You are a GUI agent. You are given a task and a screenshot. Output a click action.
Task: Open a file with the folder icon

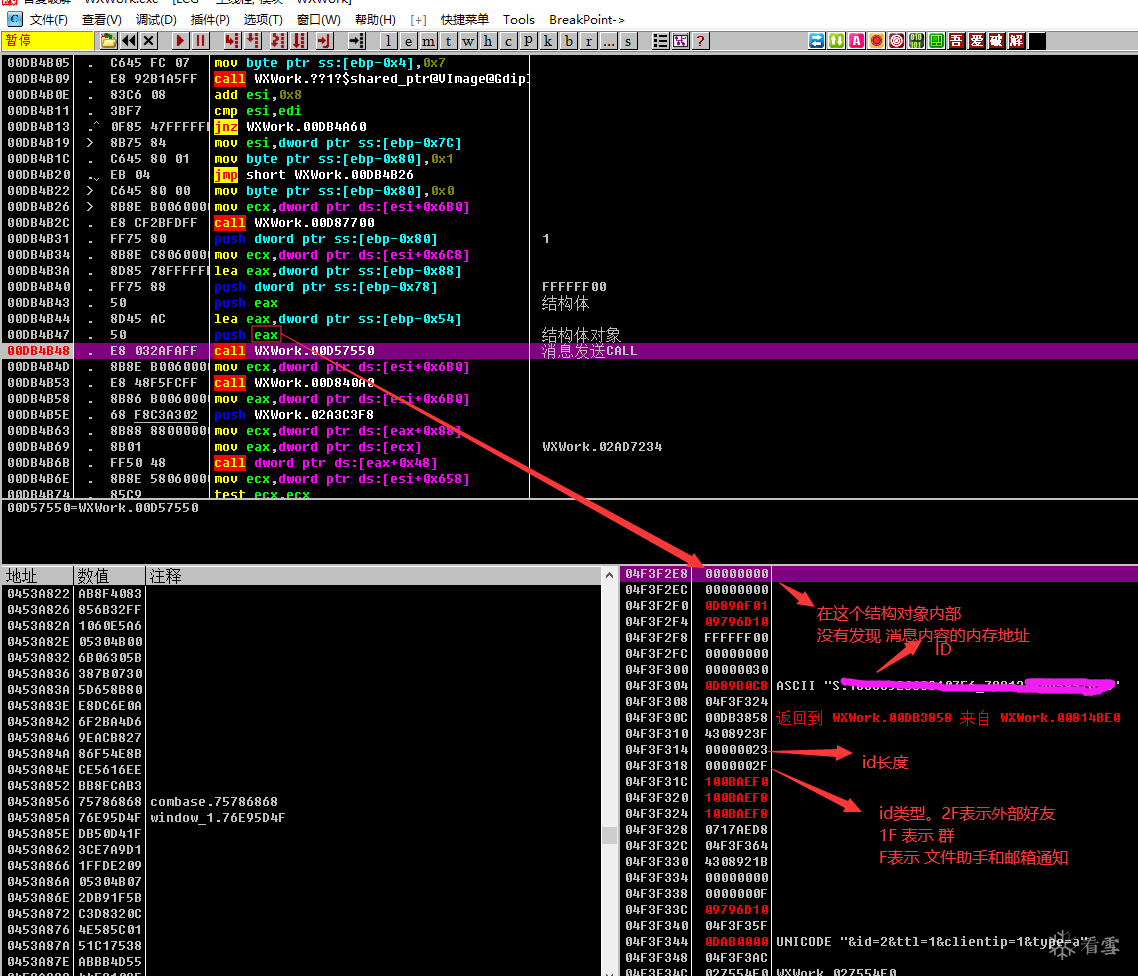click(x=108, y=41)
